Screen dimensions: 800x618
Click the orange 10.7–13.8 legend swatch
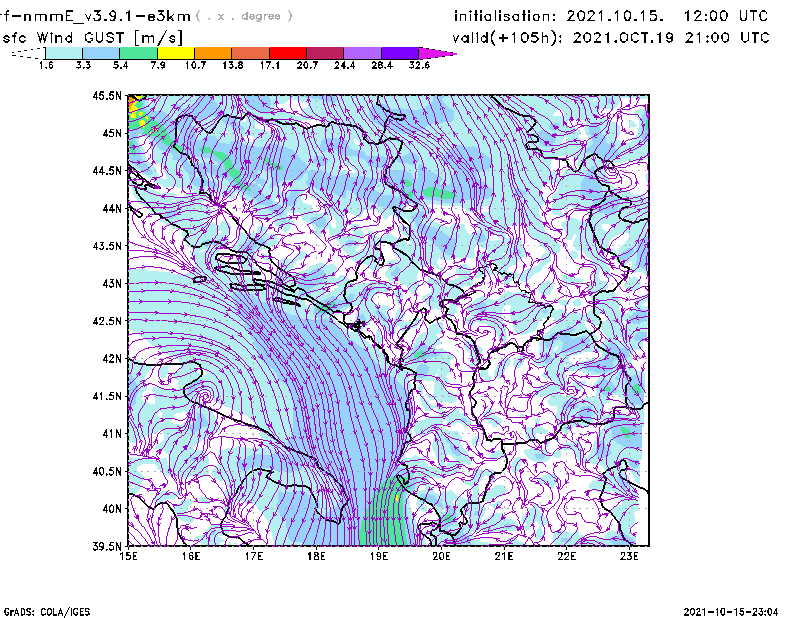coord(213,53)
